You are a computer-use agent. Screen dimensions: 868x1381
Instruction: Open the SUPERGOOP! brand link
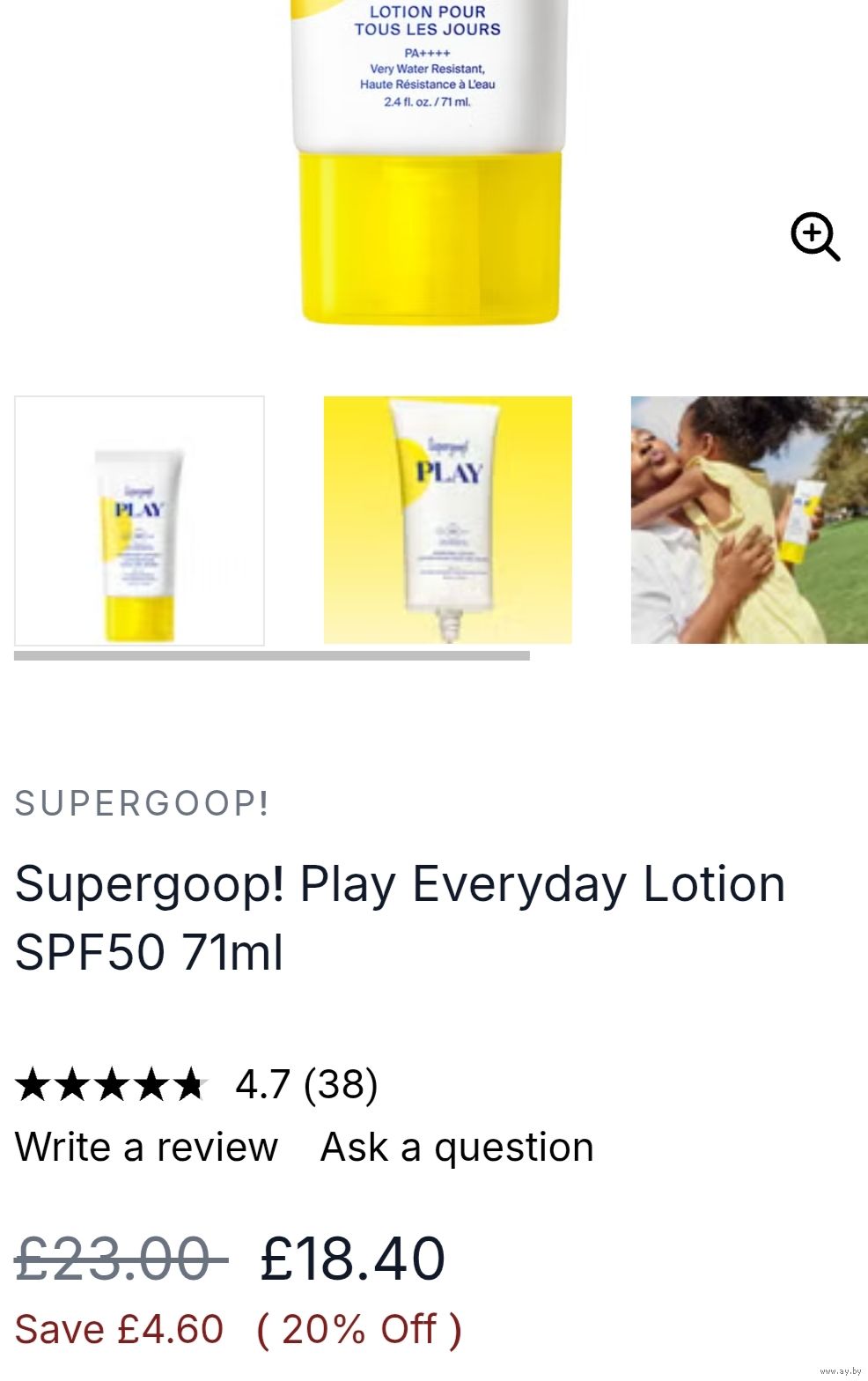point(143,803)
